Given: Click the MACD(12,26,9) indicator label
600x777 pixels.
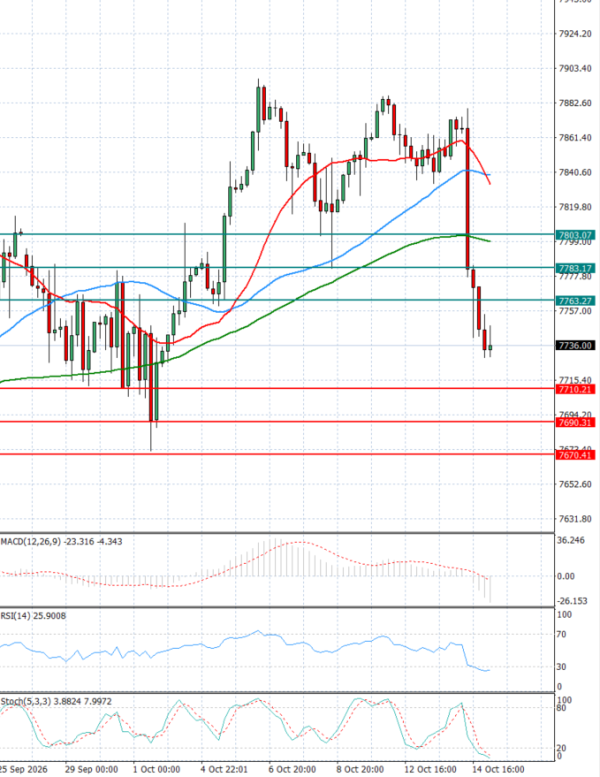Looking at the screenshot, I should (61, 542).
